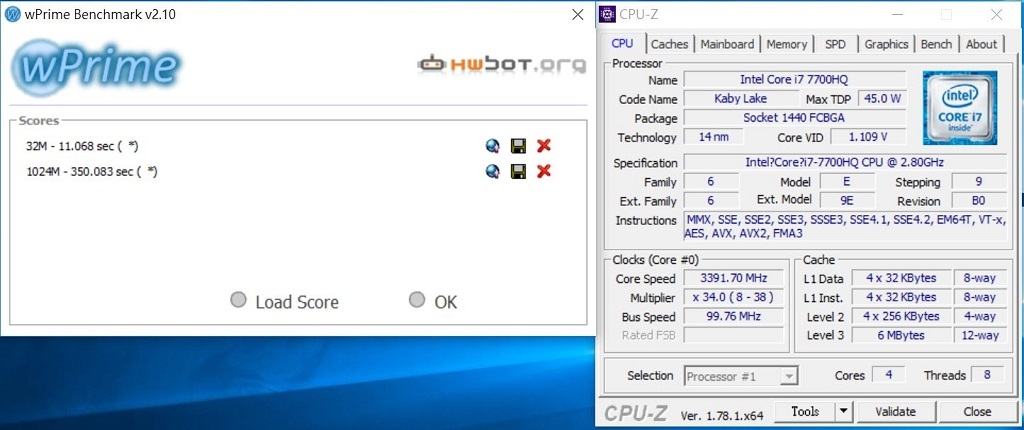
Task: Click the Instructions list text
Action: tap(844, 227)
